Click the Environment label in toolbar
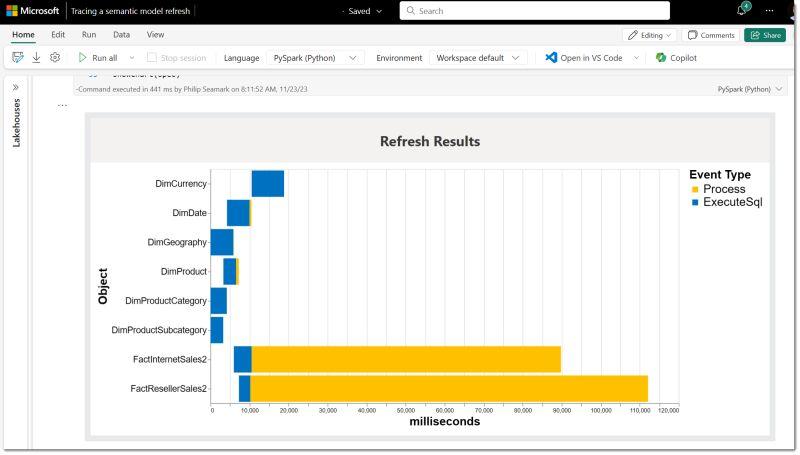The height and width of the screenshot is (455, 800). click(x=401, y=58)
